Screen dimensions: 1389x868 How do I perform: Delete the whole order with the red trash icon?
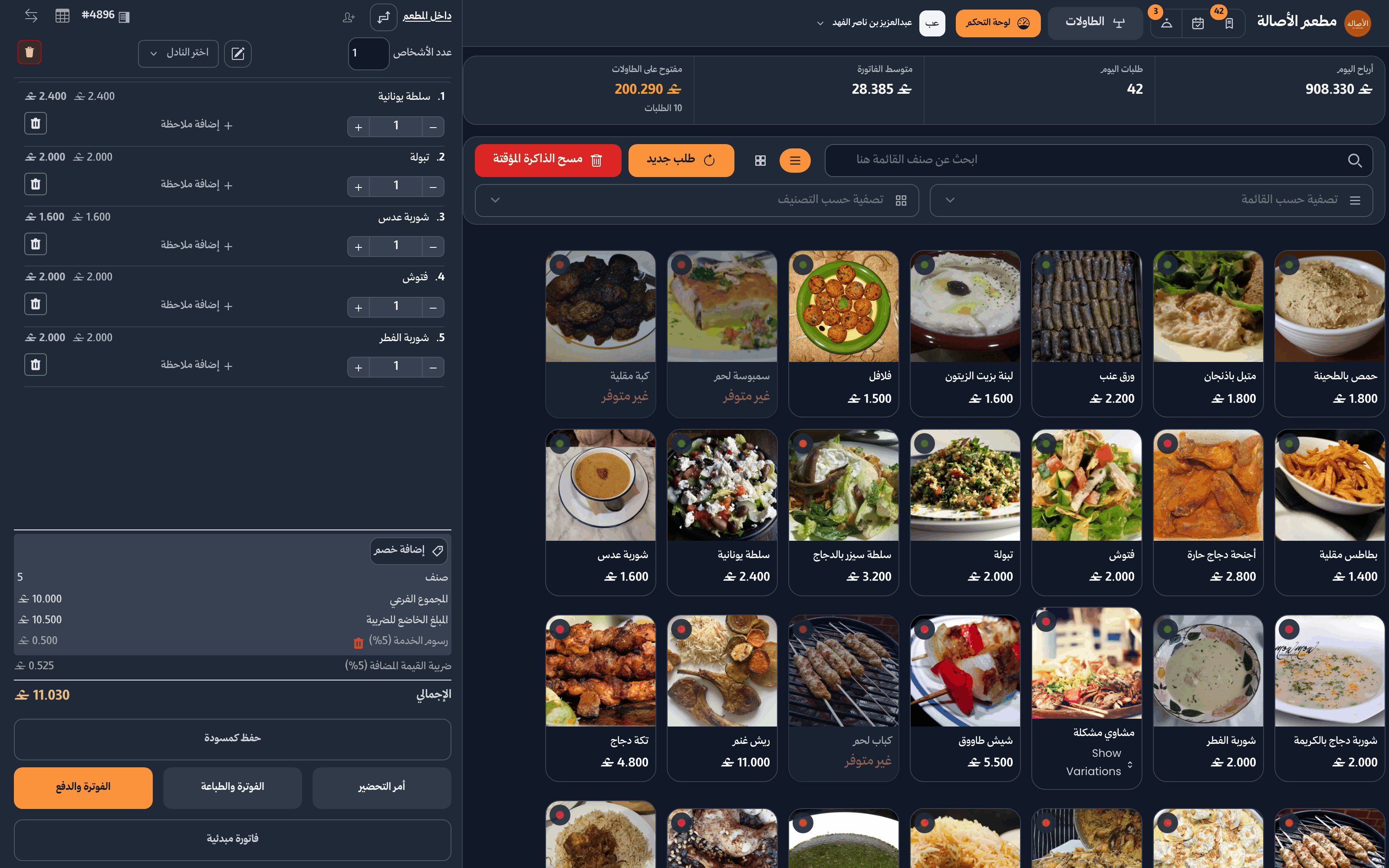point(29,52)
